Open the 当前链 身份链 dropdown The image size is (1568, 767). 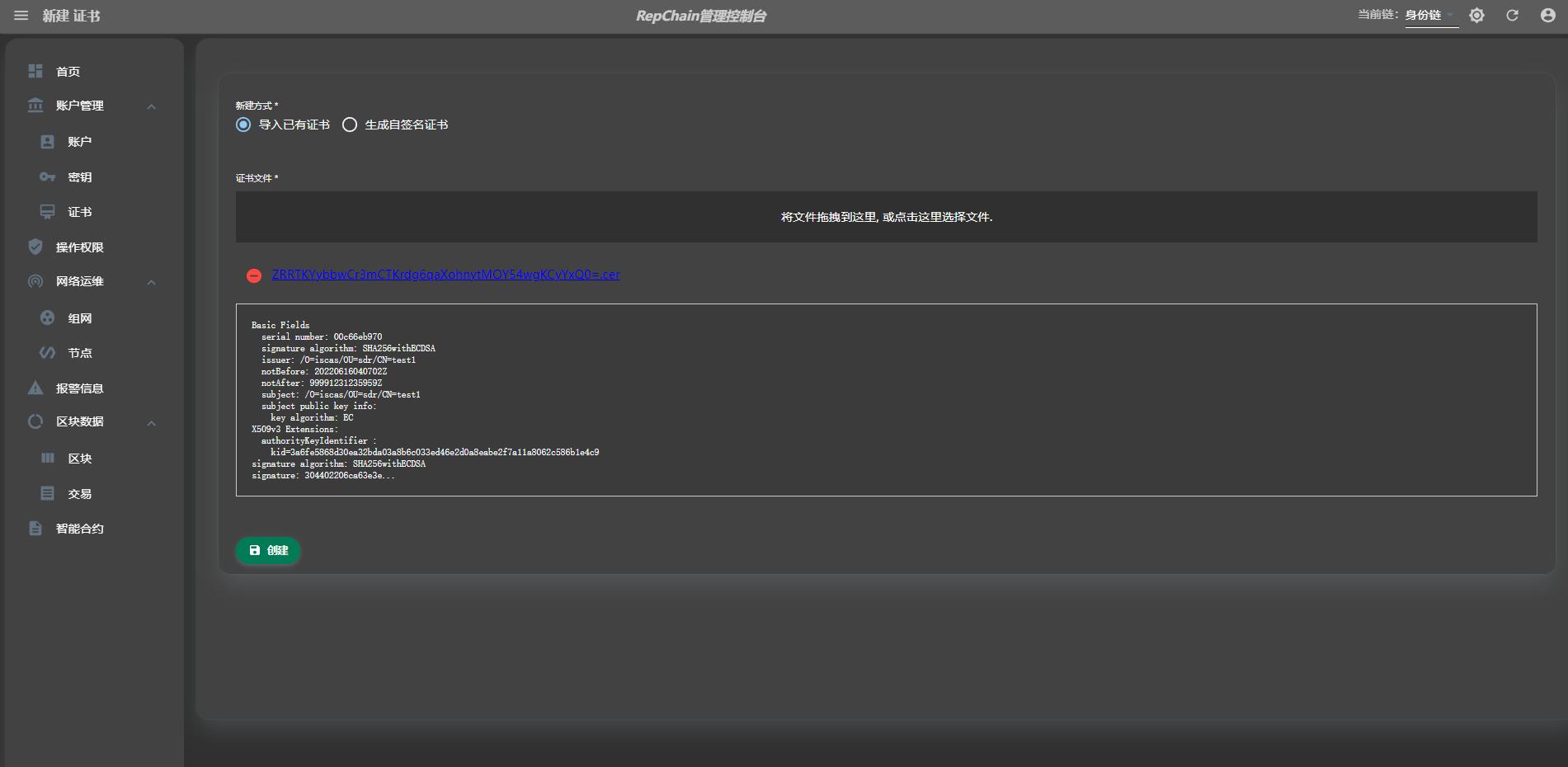[x=1431, y=16]
